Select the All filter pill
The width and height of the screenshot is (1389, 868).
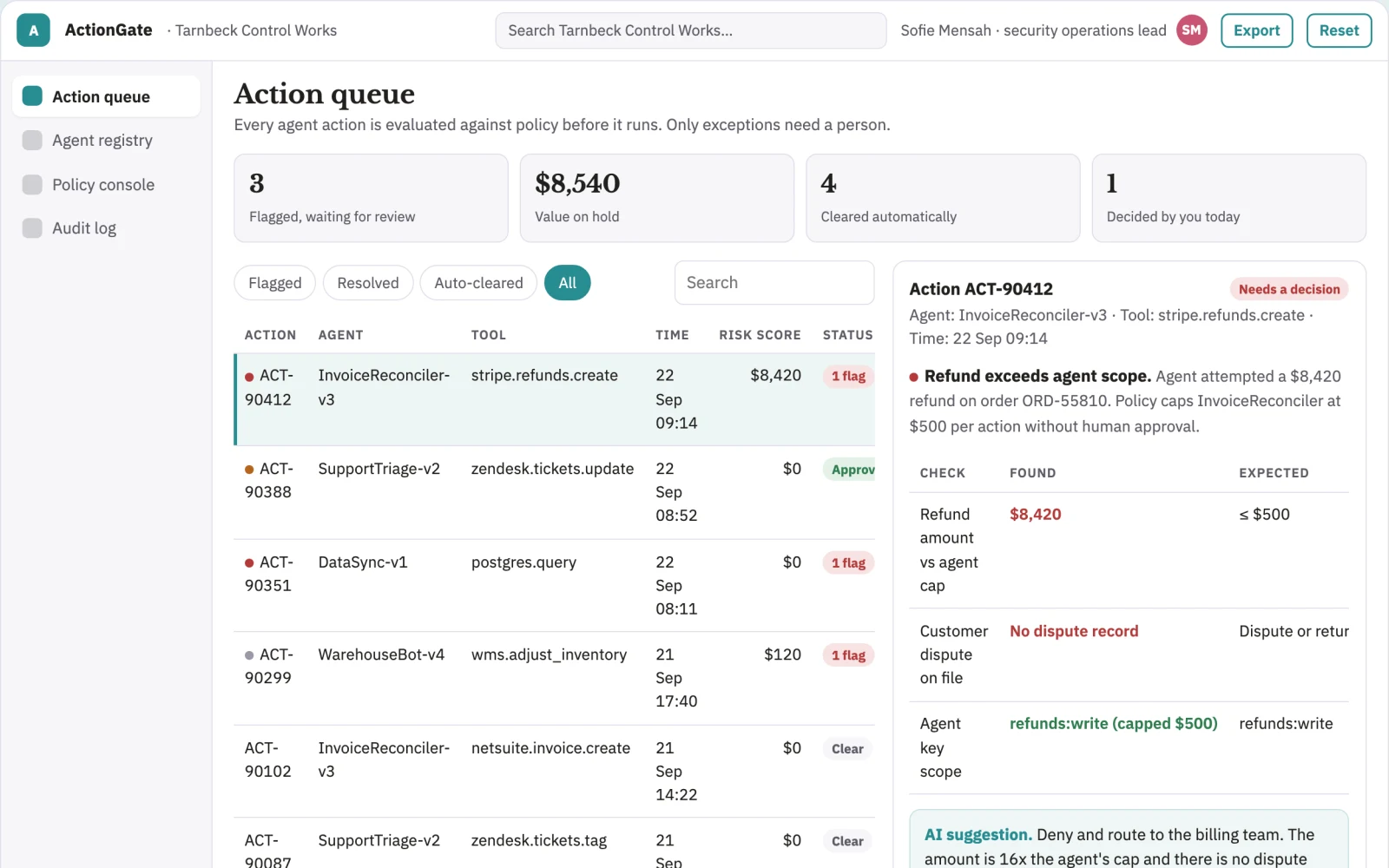click(x=568, y=283)
